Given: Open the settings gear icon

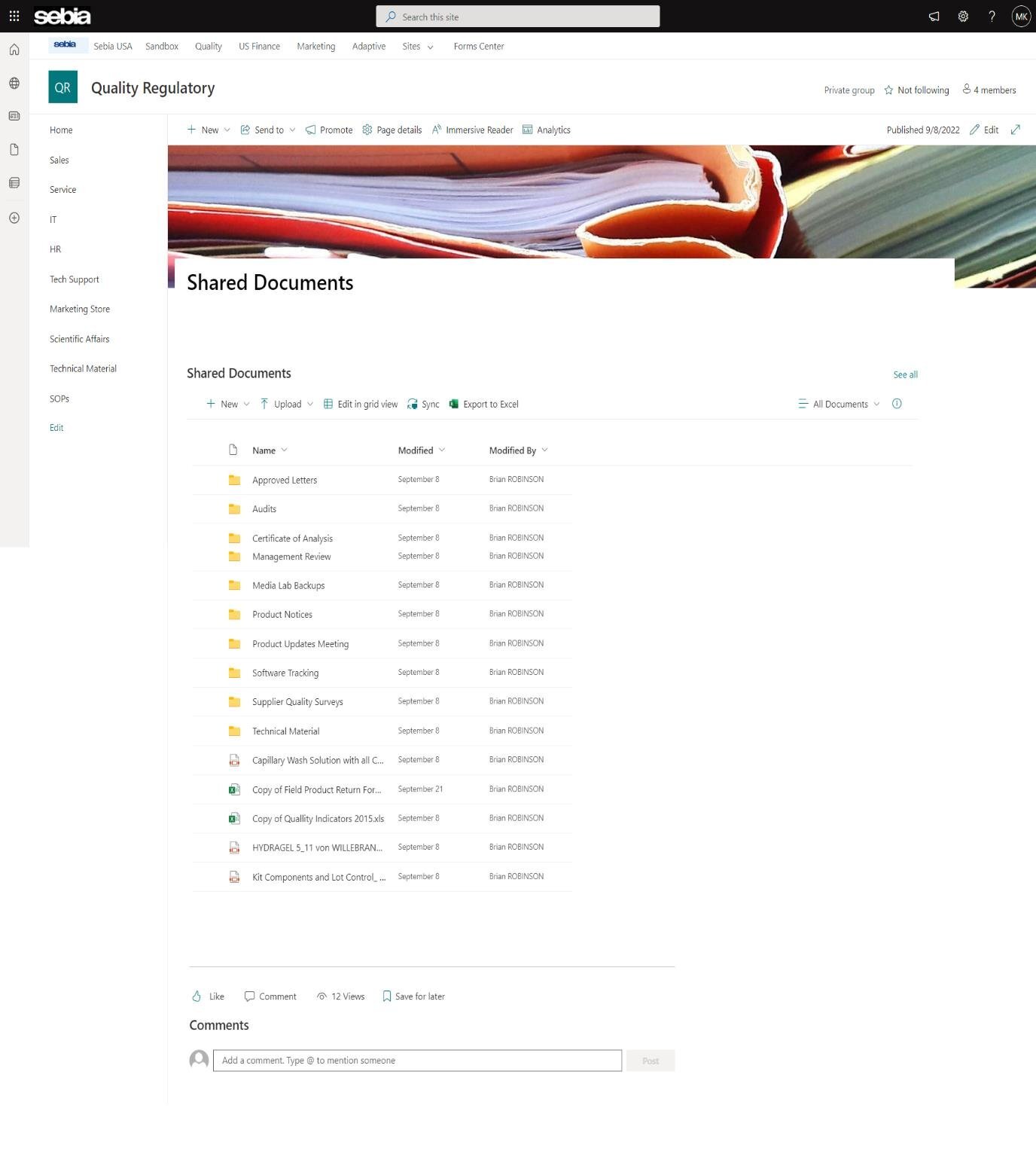Looking at the screenshot, I should point(963,17).
